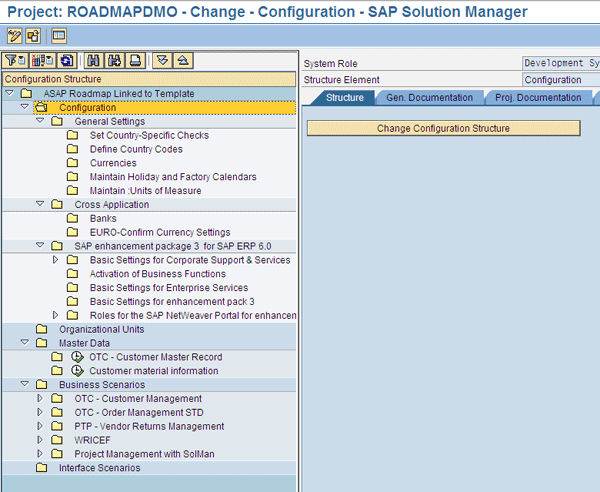The width and height of the screenshot is (600, 492).
Task: Switch to the Structure tab
Action: click(344, 98)
